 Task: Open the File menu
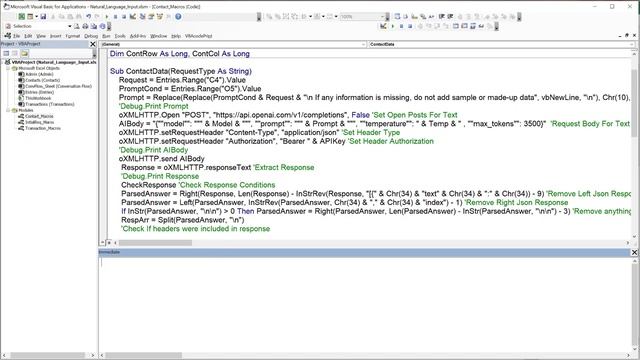[x=16, y=36]
